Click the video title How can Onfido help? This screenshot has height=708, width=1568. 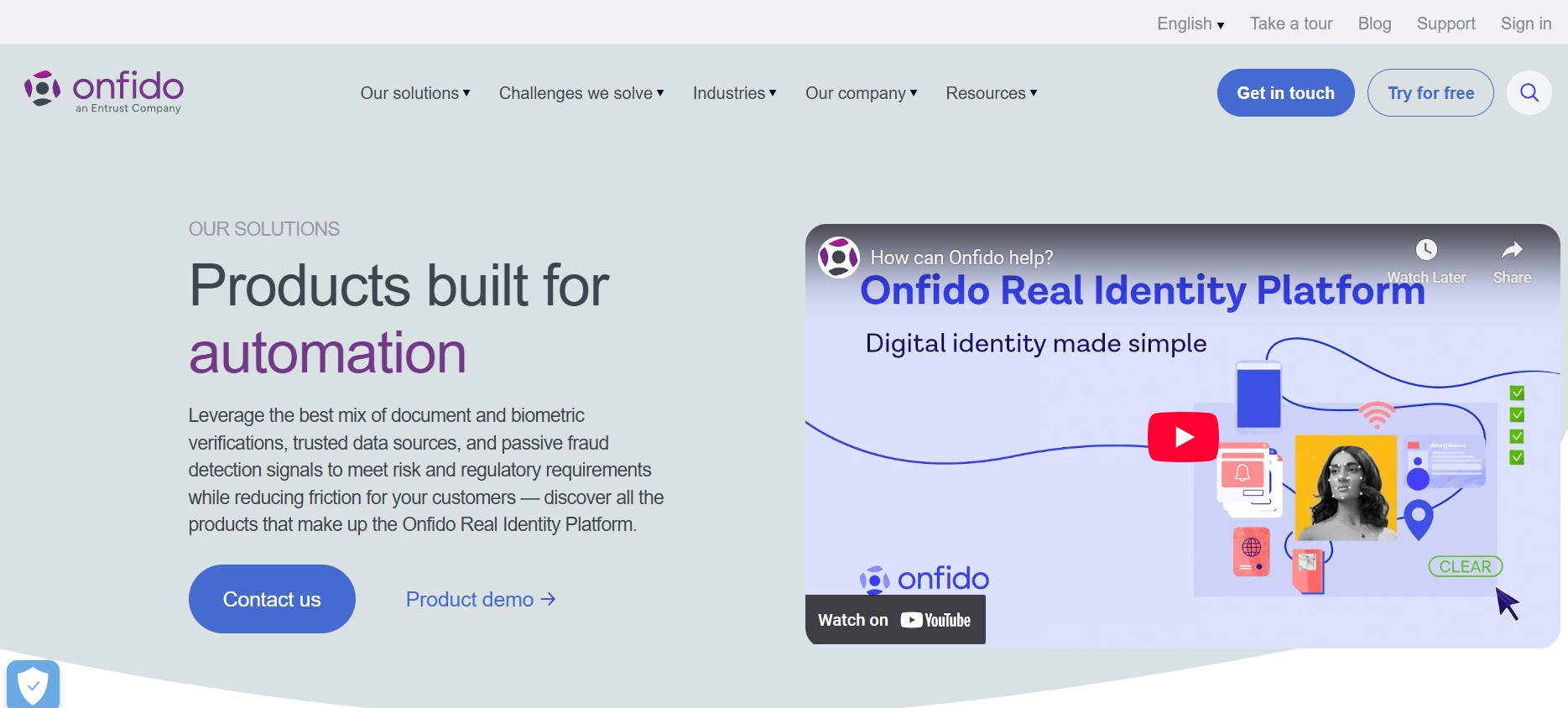click(x=961, y=258)
